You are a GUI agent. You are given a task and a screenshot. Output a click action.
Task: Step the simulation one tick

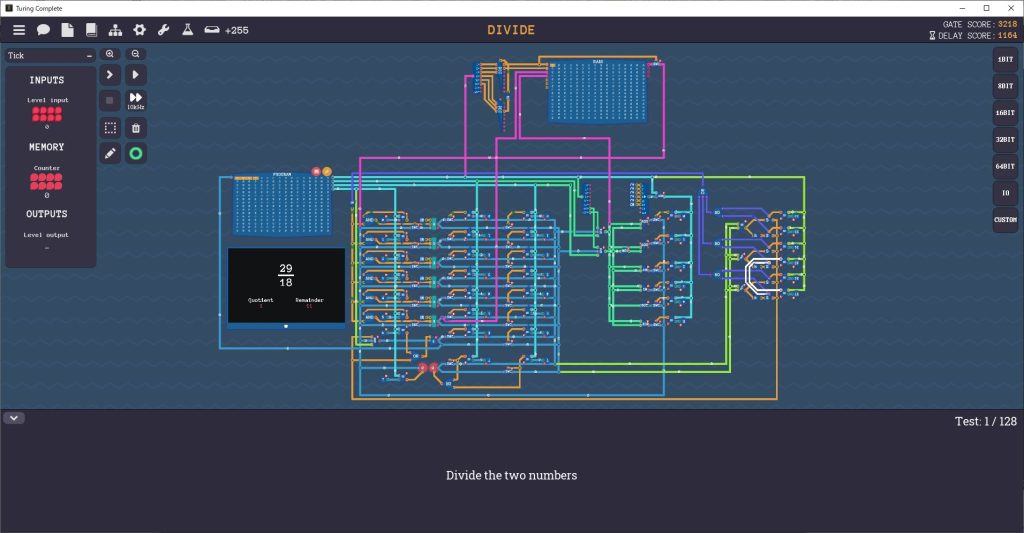110,75
